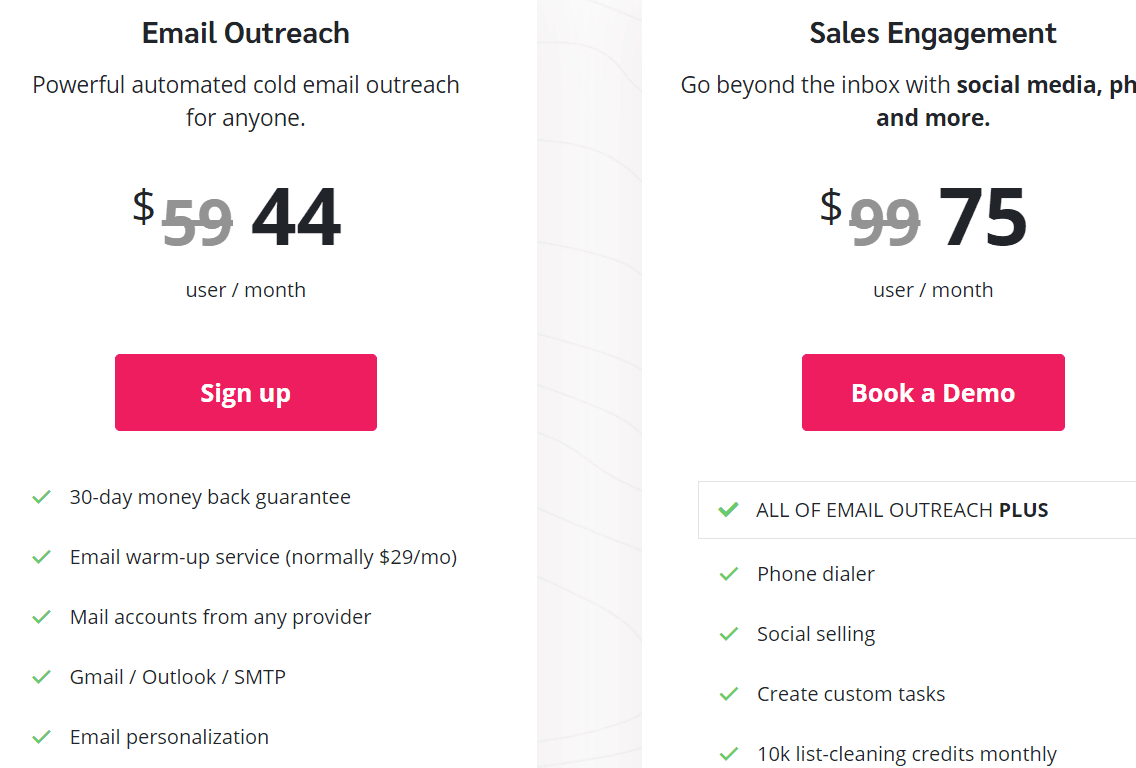Image resolution: width=1136 pixels, height=768 pixels.
Task: Click checkmark next to 10k list-cleaning credits monthly
Action: pyautogui.click(x=729, y=755)
